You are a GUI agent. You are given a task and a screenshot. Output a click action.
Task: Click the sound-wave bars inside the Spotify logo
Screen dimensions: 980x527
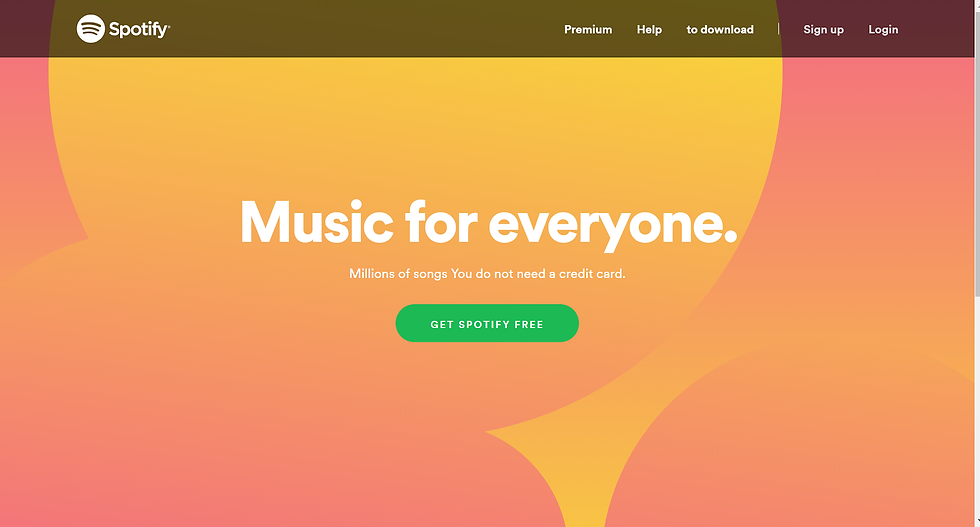click(x=91, y=28)
